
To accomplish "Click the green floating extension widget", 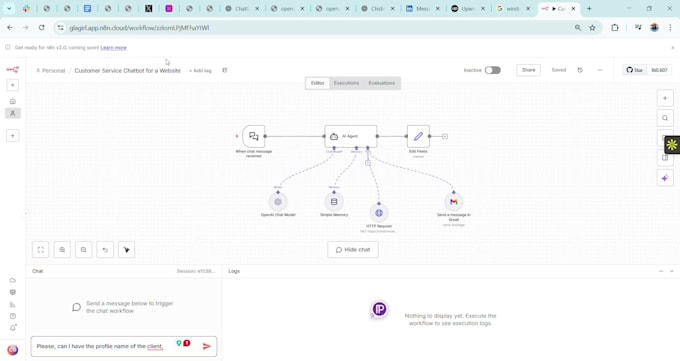I will (x=672, y=145).
